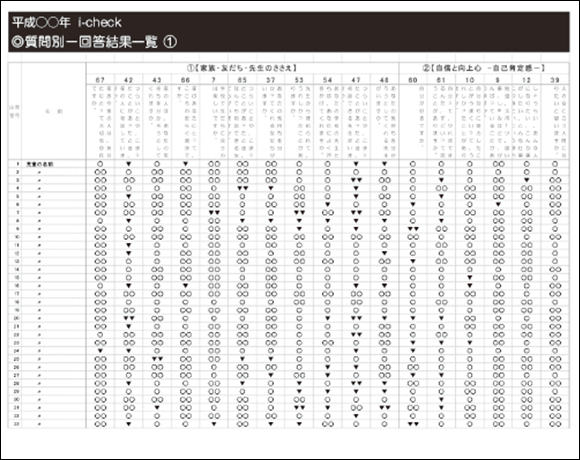The height and width of the screenshot is (460, 580).
Task: Select the double triangle in row 31, column 48
Action: coord(385,408)
